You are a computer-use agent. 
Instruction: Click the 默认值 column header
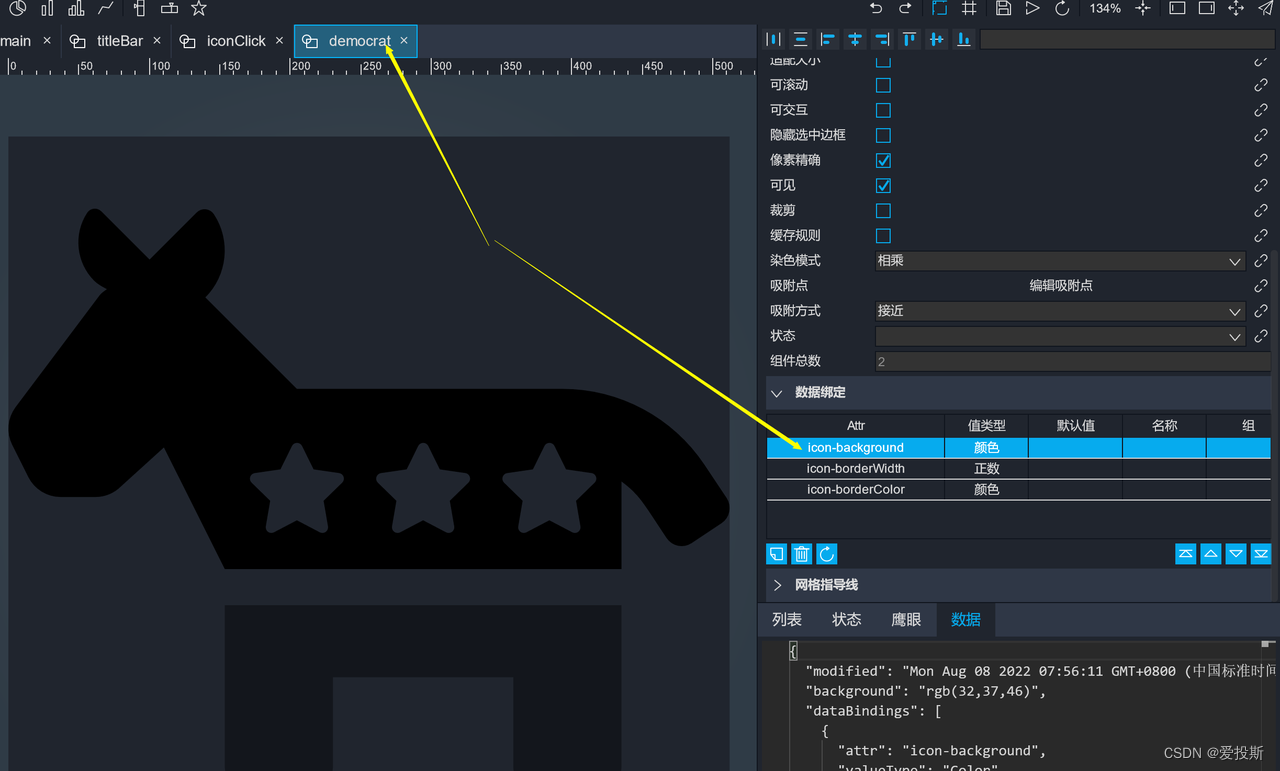(1075, 426)
